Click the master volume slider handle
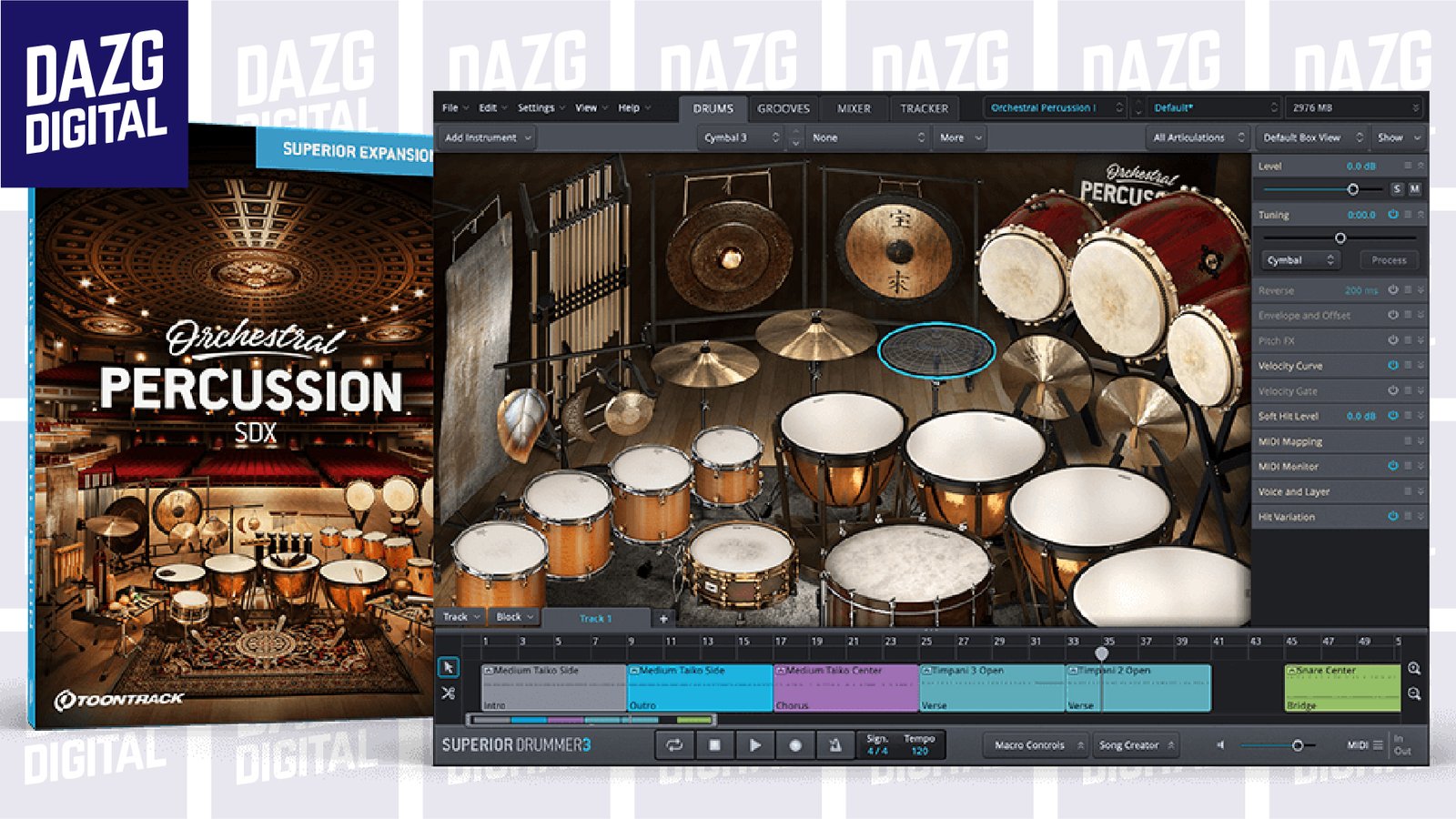Viewport: 1456px width, 819px height. pyautogui.click(x=1298, y=745)
